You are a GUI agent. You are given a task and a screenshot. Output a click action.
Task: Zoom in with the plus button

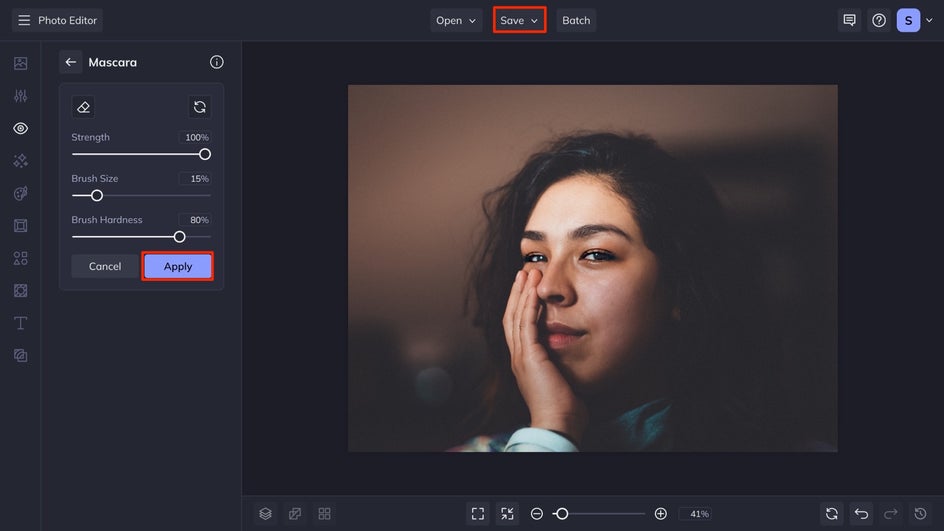(660, 514)
